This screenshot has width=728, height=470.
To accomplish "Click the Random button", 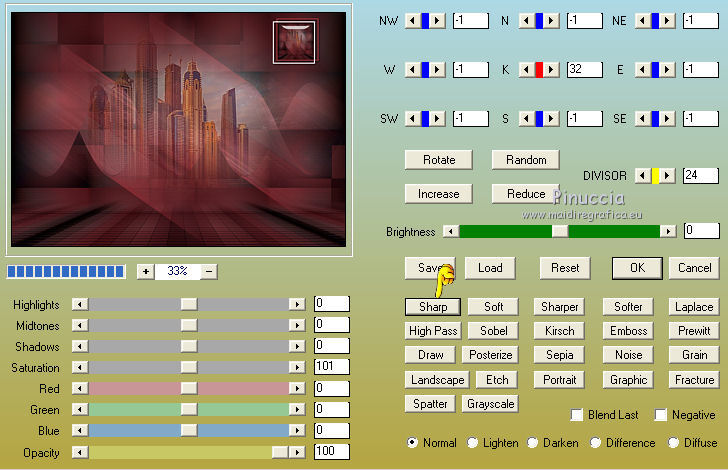I will (526, 160).
